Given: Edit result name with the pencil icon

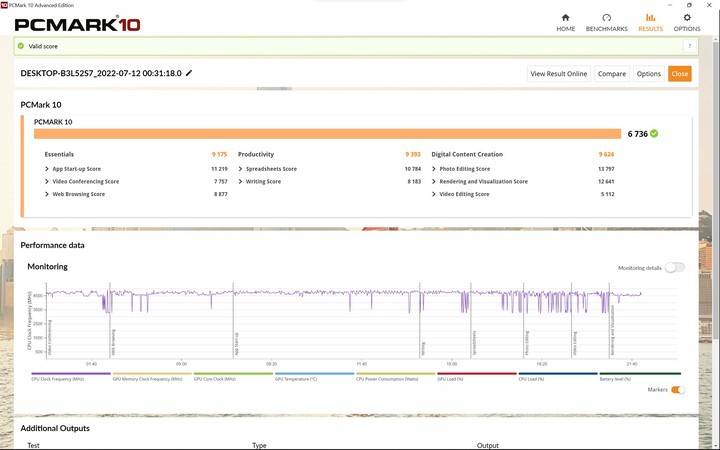Looking at the screenshot, I should pos(189,73).
